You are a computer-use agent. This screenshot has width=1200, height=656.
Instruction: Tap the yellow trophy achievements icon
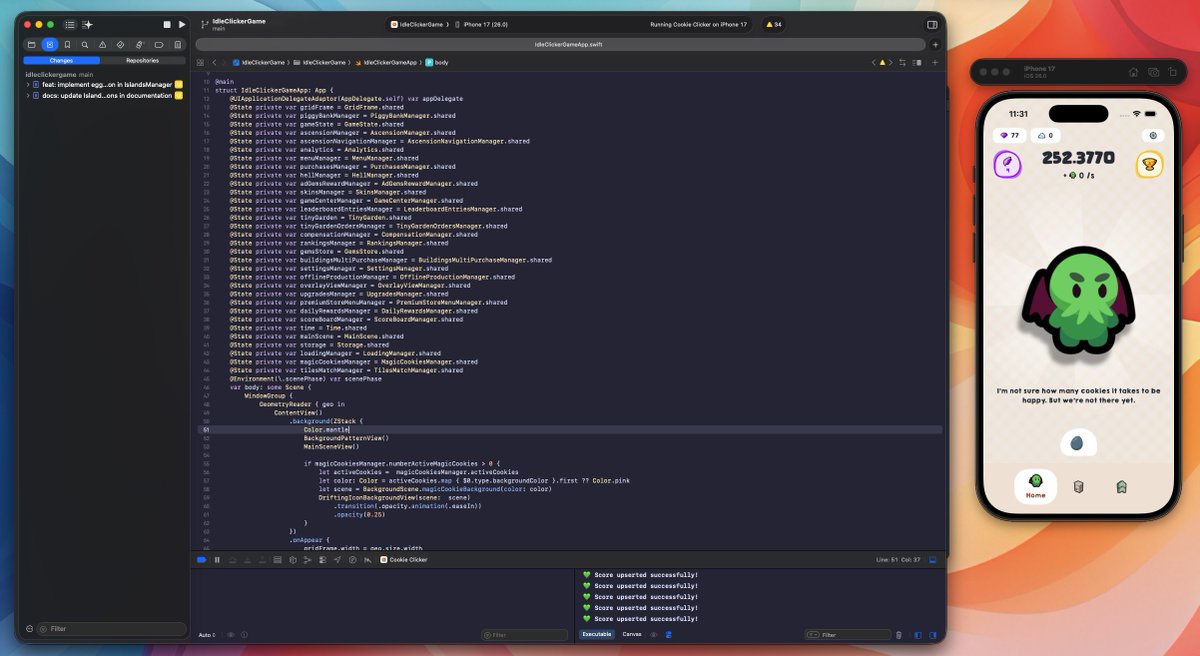tap(1150, 164)
